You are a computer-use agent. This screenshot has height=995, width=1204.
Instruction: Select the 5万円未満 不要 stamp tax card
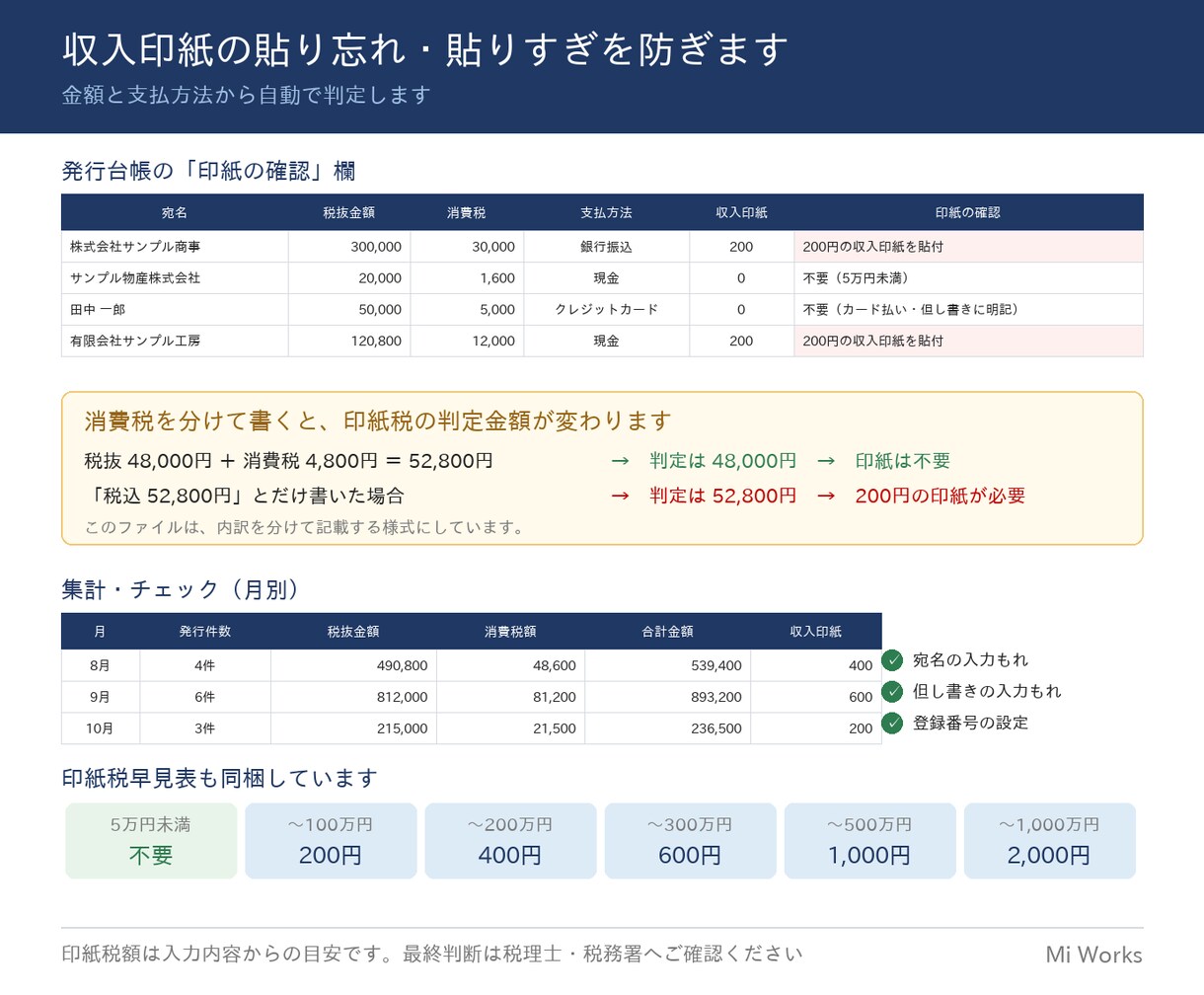click(x=151, y=841)
